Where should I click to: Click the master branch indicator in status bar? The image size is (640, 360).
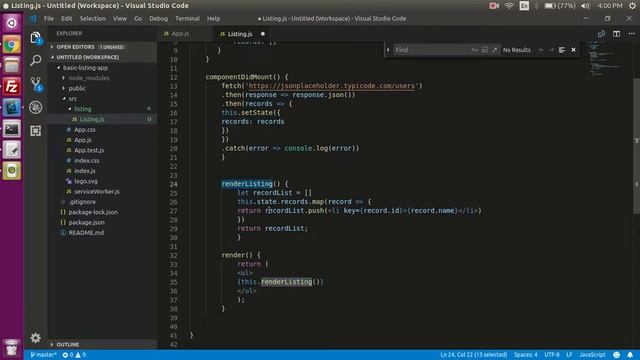pyautogui.click(x=43, y=355)
